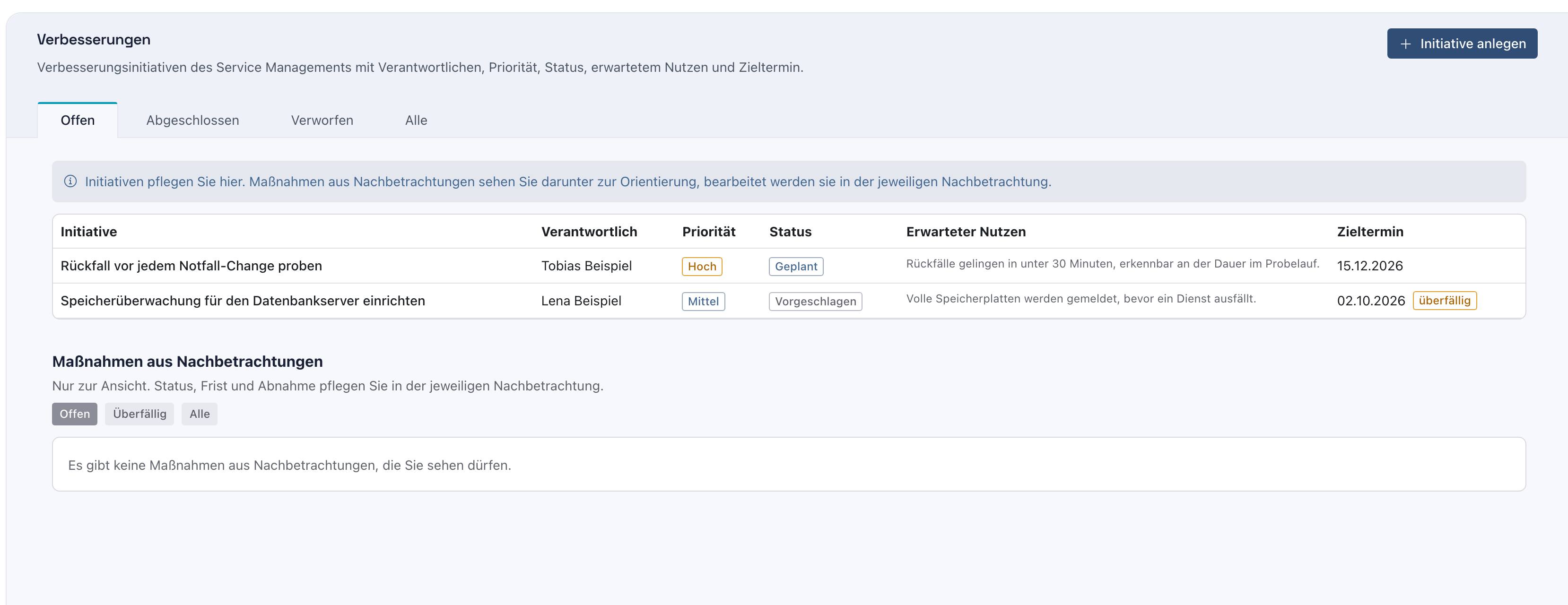Click the Zieltermin column header
This screenshot has height=605, width=1568.
point(1370,232)
